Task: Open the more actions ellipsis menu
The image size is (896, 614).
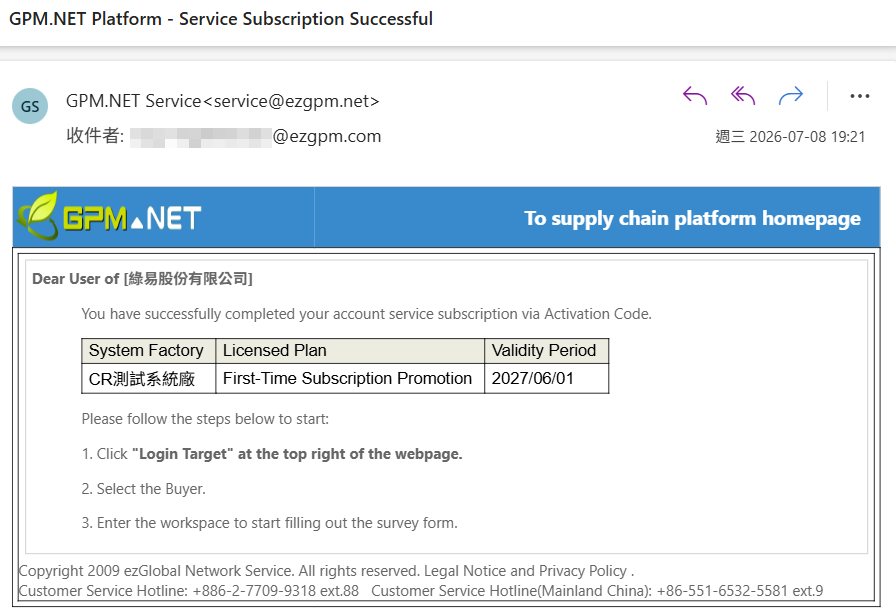Action: [x=859, y=96]
